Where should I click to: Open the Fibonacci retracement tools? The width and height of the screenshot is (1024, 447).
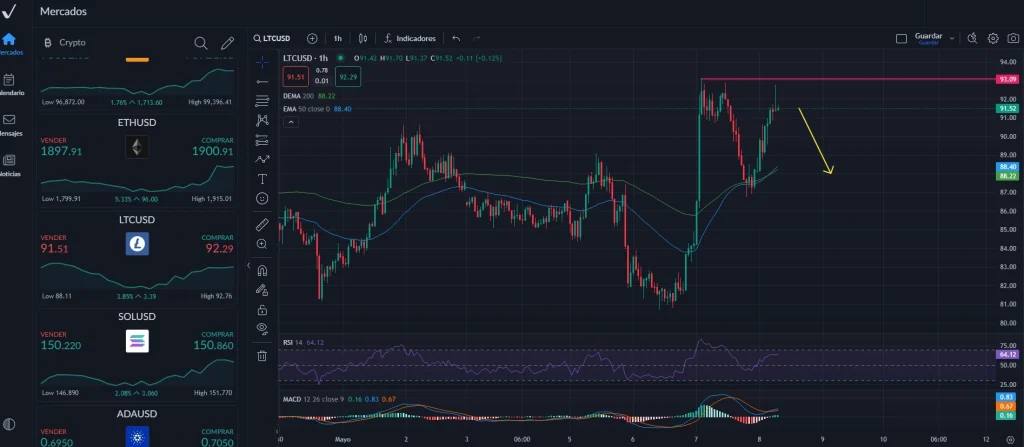click(x=262, y=101)
